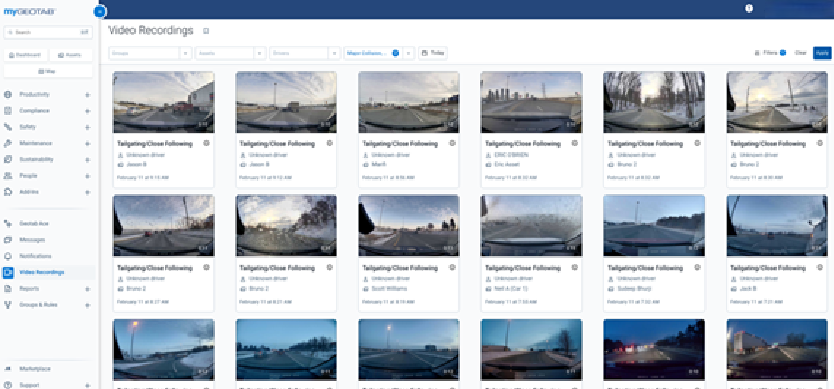Screen dimensions: 834x389
Task: Open the People menu label
Action: (28, 176)
